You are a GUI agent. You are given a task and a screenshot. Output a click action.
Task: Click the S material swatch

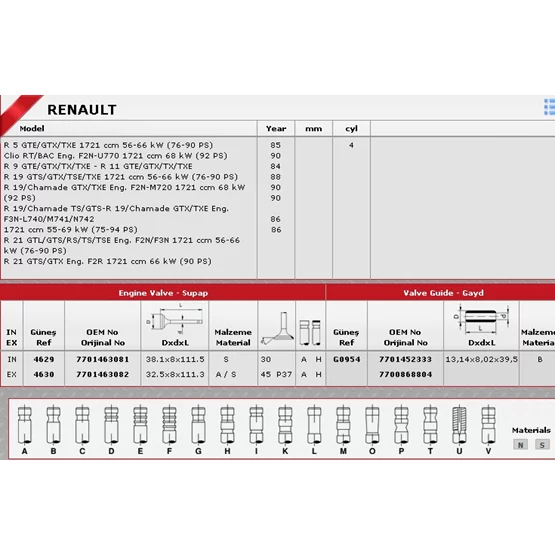pyautogui.click(x=542, y=445)
